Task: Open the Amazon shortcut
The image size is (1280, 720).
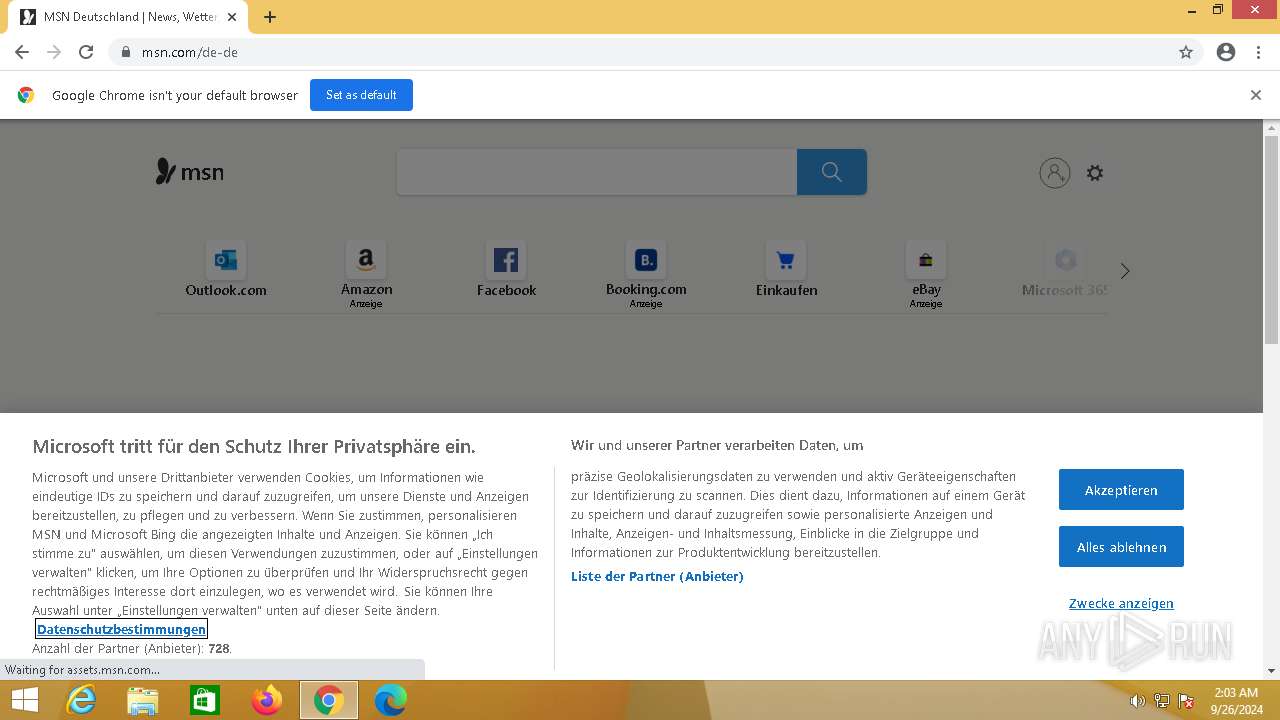Action: [366, 273]
